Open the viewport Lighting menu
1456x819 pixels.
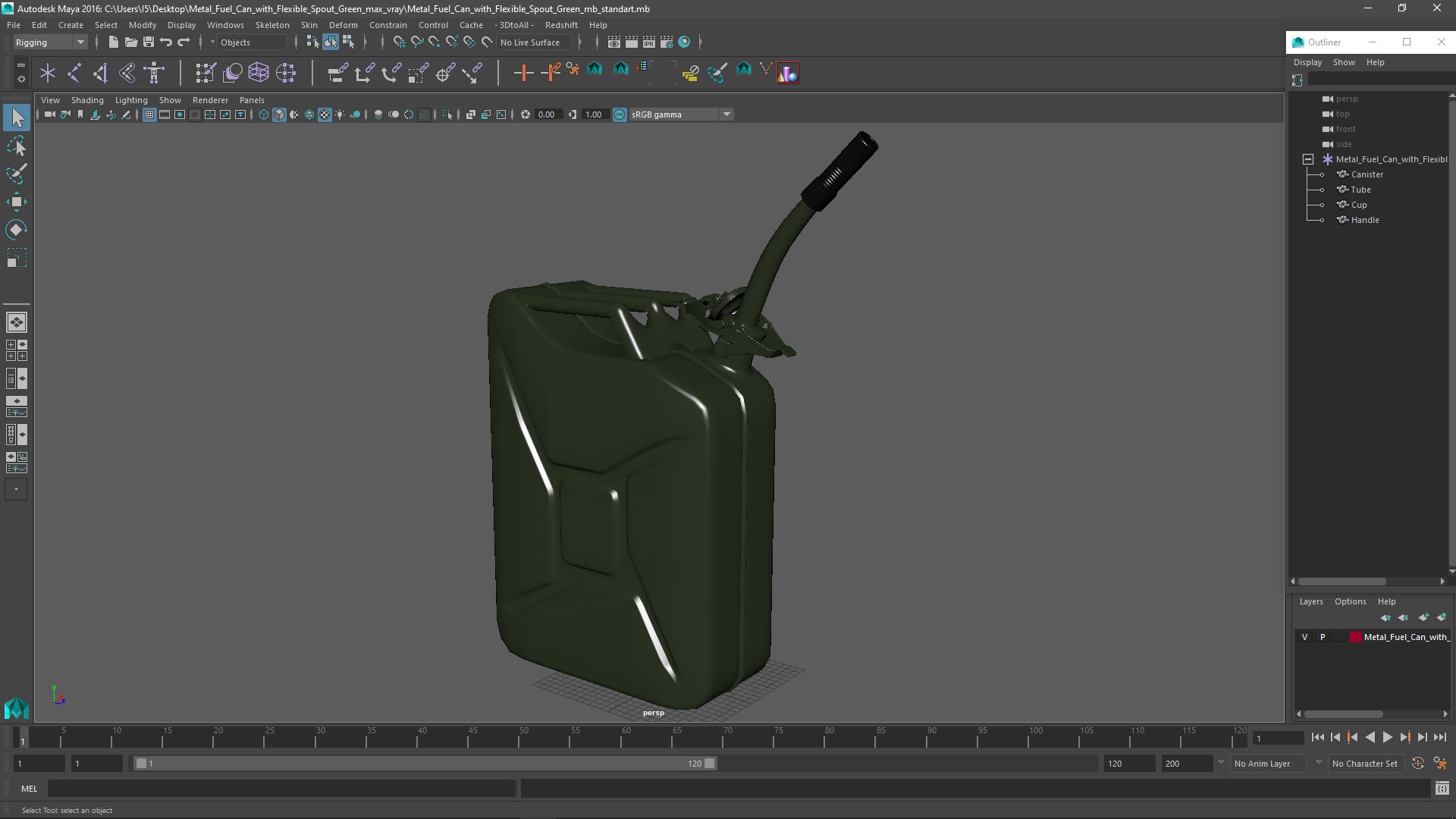[x=131, y=100]
